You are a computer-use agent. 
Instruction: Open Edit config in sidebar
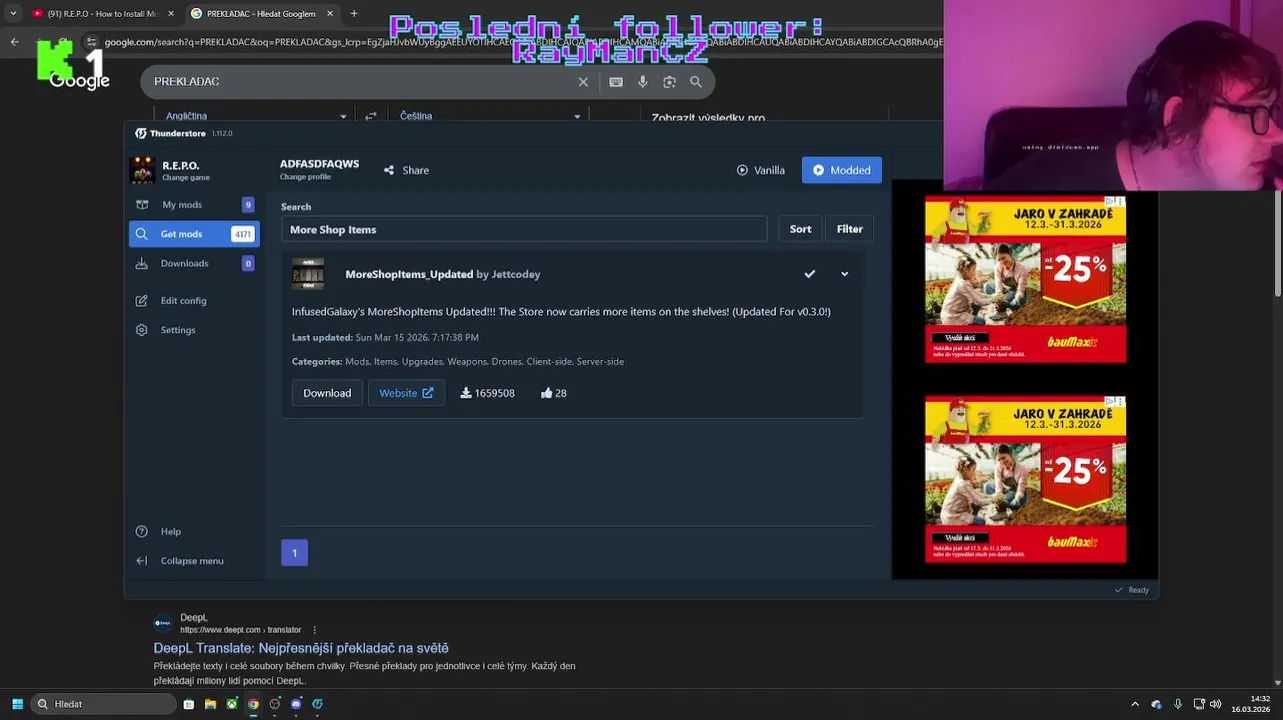point(193,300)
